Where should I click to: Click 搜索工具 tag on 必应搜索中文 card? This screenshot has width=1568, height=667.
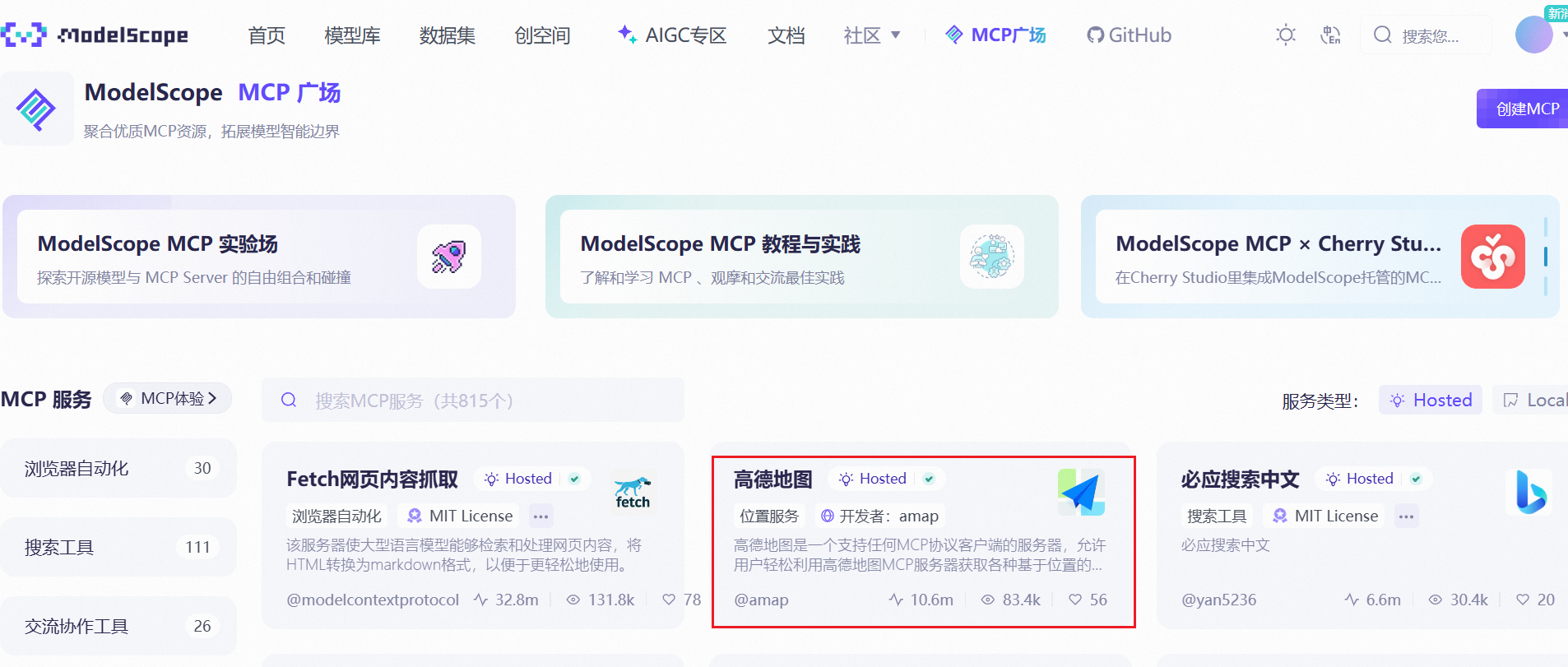point(1217,516)
